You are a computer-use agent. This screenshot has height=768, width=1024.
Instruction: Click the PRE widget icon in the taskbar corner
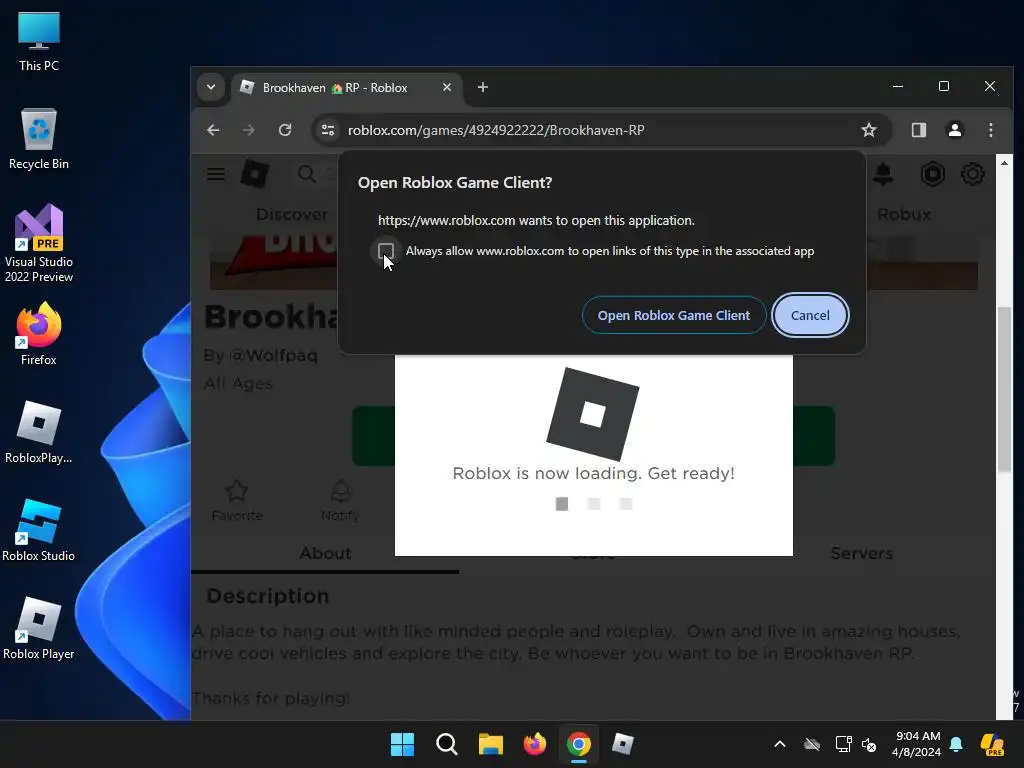992,744
